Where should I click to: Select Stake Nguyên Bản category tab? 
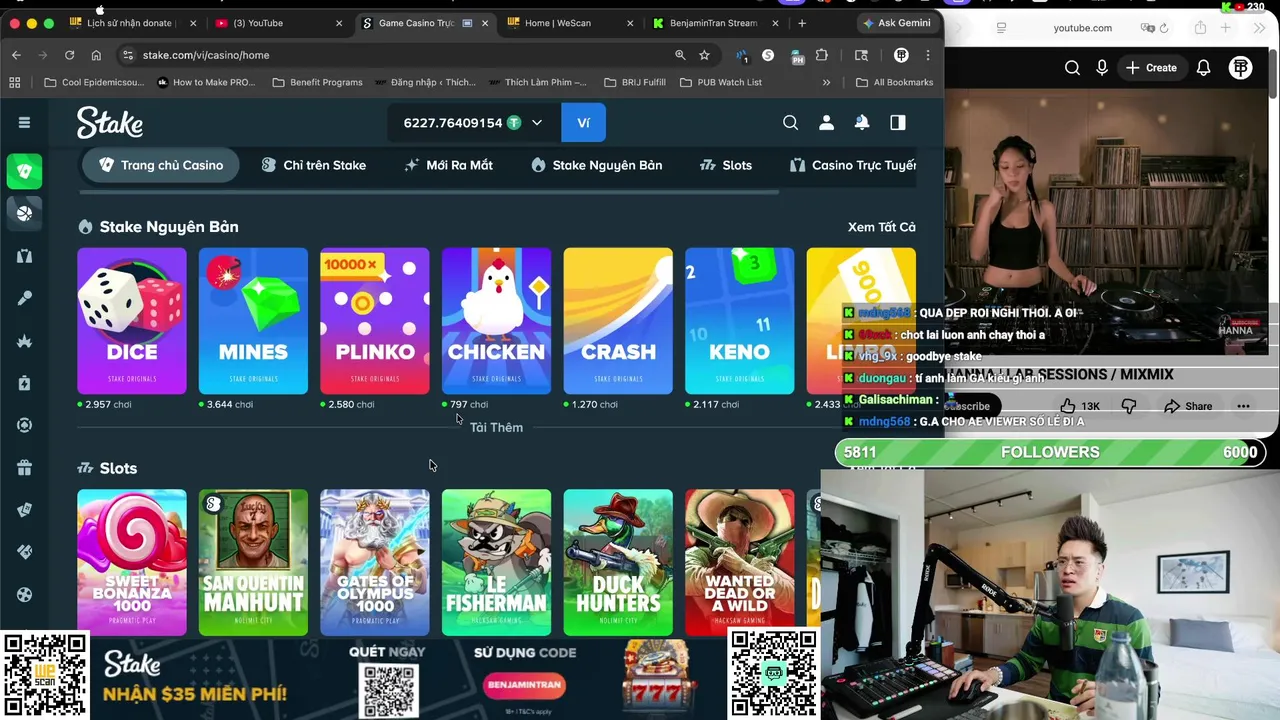pyautogui.click(x=597, y=165)
